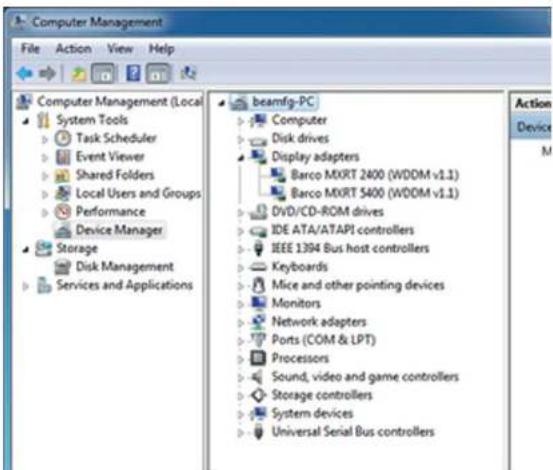Viewport: 553px width, 470px height.
Task: Expand the DVD/CD-ROM drives category
Action: 241,213
